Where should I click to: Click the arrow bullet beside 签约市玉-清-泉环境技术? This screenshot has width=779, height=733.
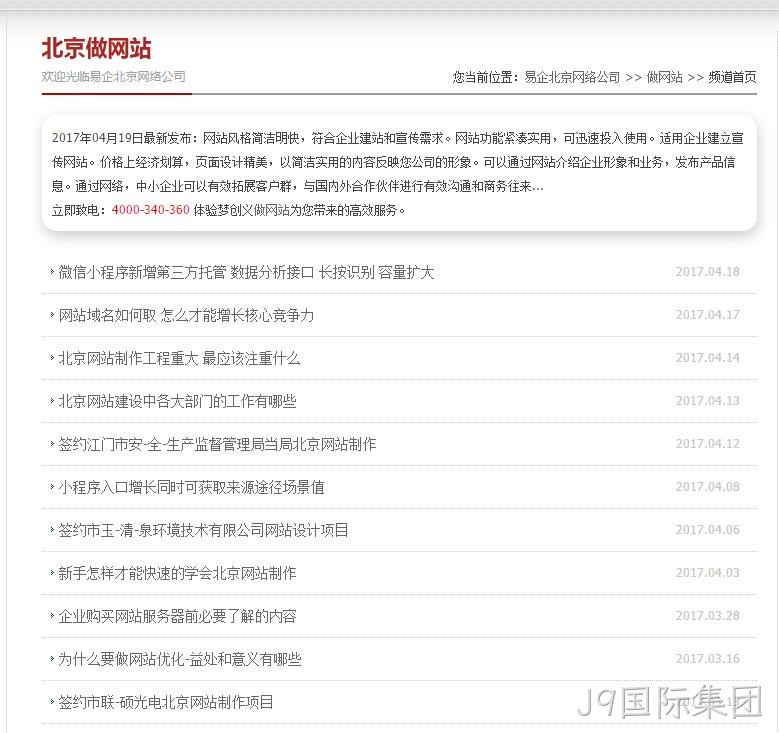(52, 530)
